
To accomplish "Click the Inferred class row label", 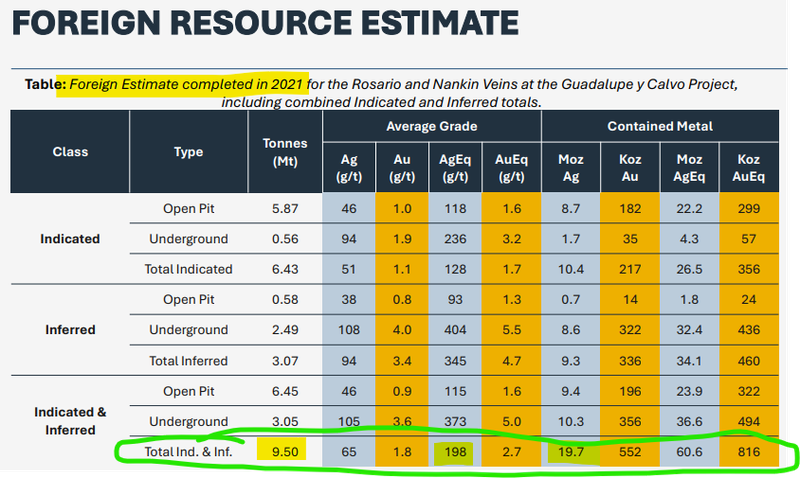I will 70,329.
